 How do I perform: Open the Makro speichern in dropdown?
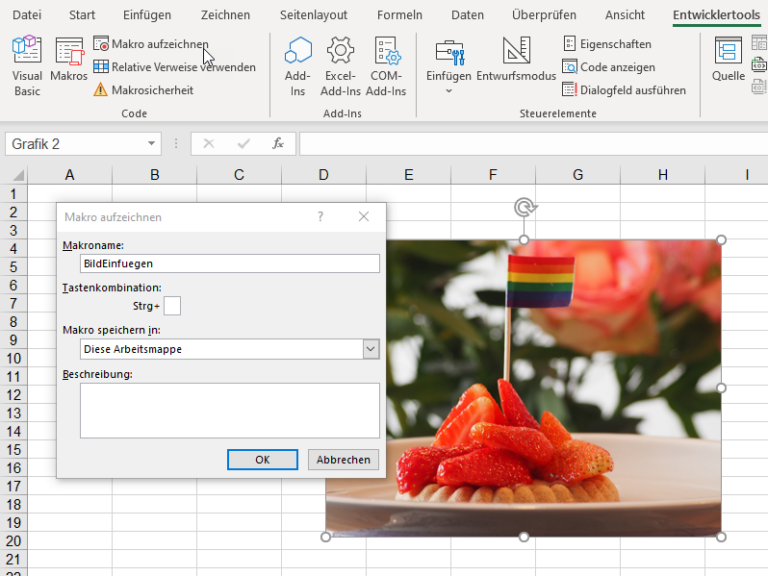coord(371,349)
